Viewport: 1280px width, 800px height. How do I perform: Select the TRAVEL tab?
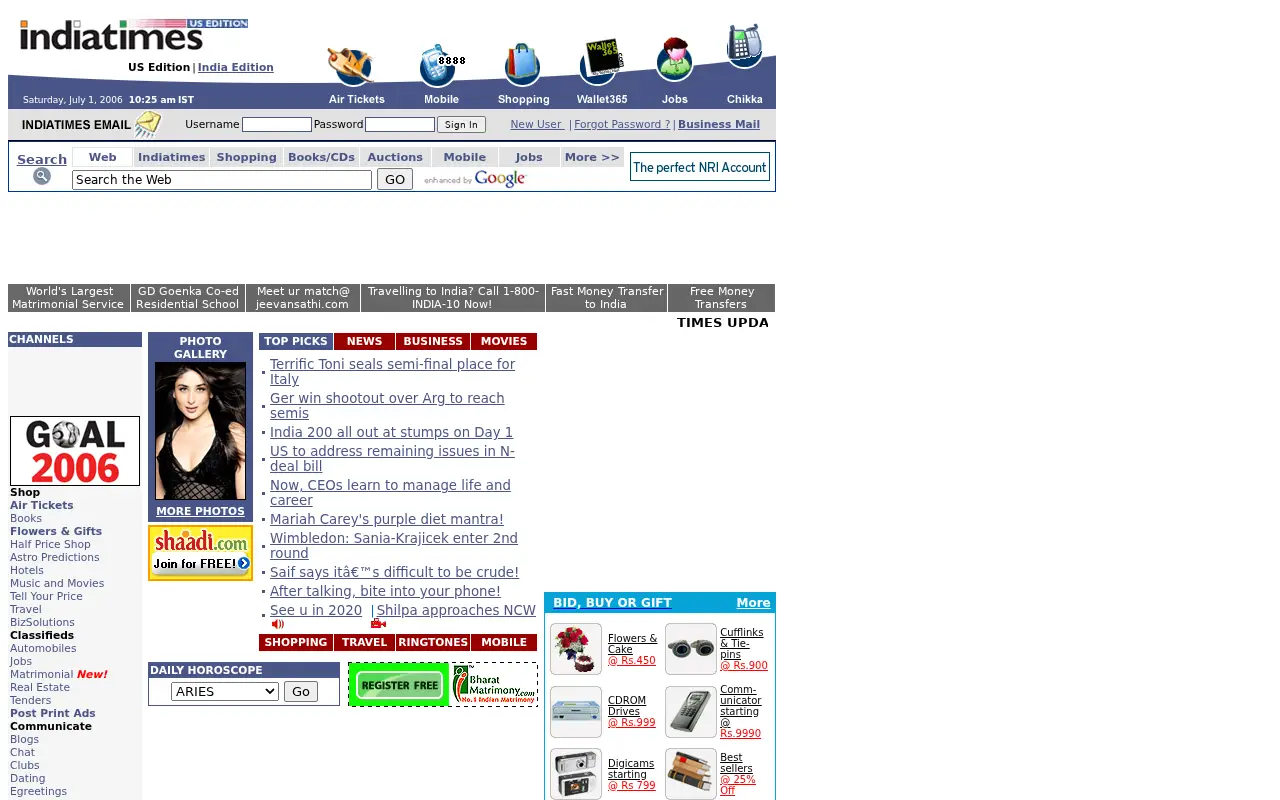coord(364,642)
